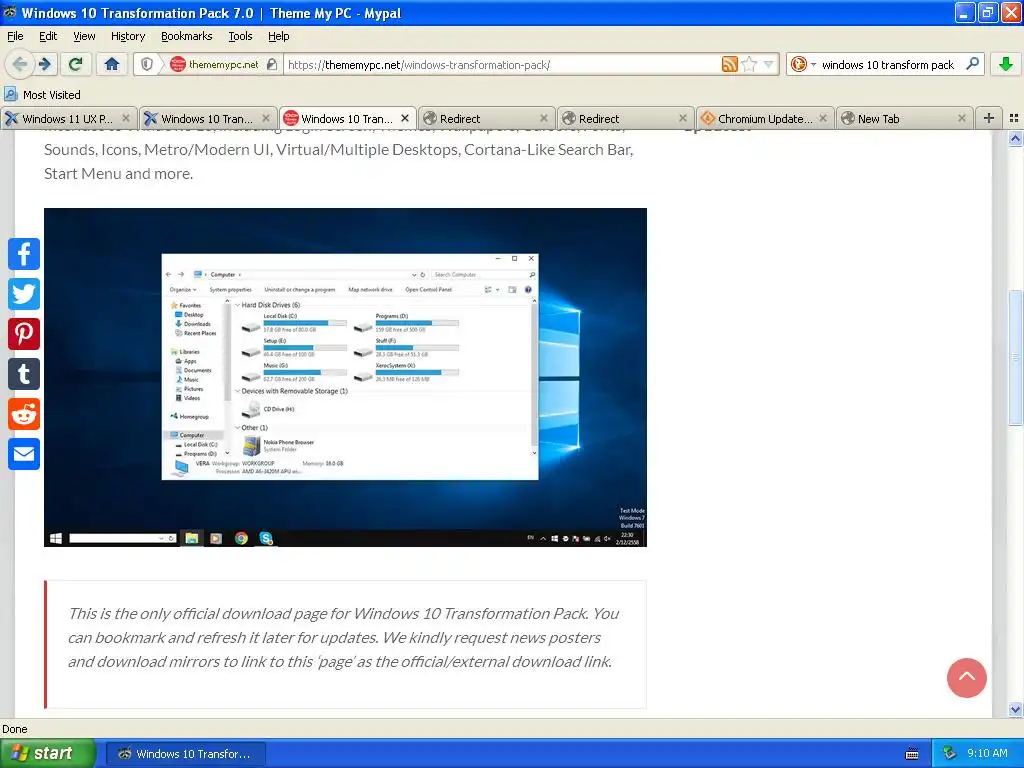The height and width of the screenshot is (768, 1024).
Task: Pin page on Pinterest
Action: pyautogui.click(x=24, y=334)
